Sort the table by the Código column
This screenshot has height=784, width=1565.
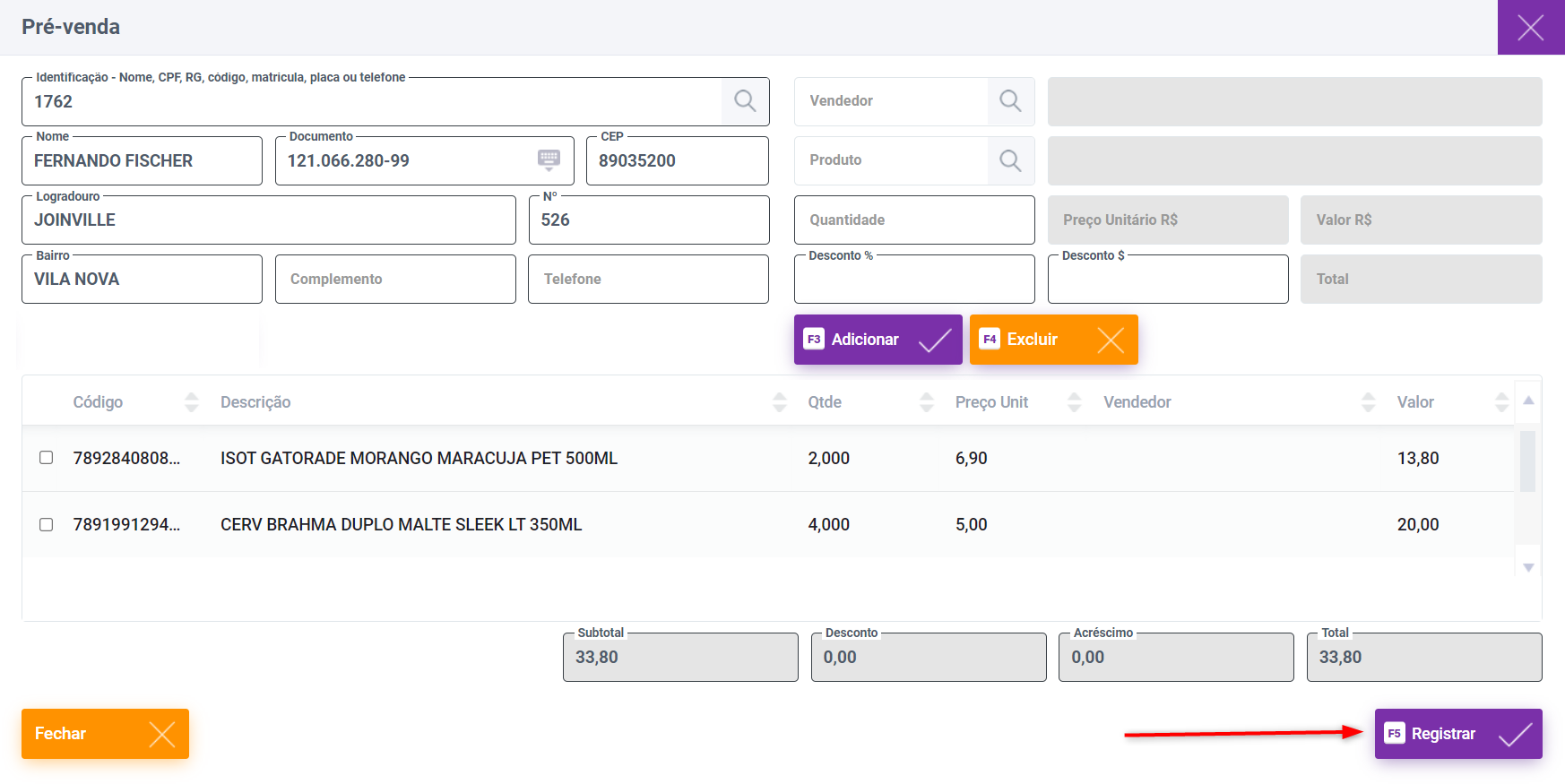tap(191, 402)
